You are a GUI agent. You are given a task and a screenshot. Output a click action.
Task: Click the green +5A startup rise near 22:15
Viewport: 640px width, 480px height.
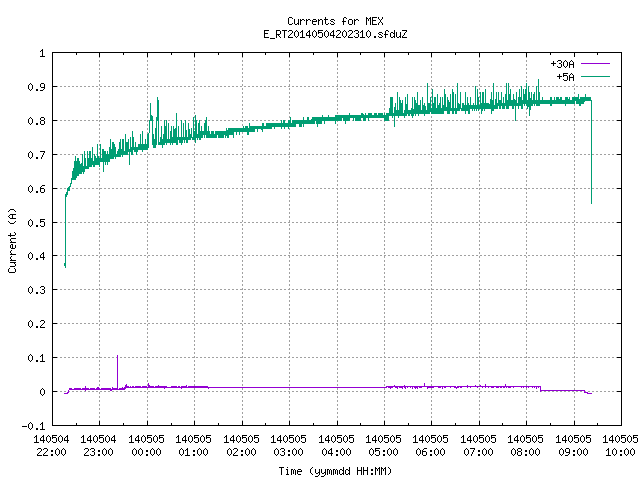(x=65, y=231)
